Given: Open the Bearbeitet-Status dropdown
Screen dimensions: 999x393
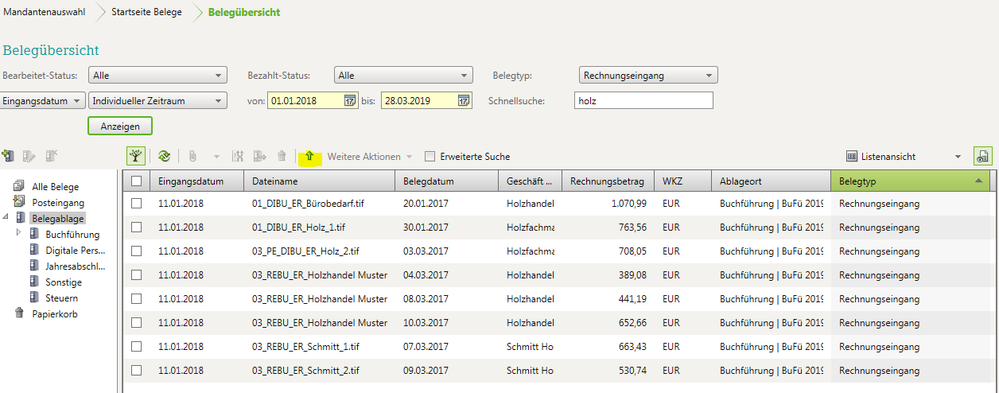Looking at the screenshot, I should click(157, 75).
